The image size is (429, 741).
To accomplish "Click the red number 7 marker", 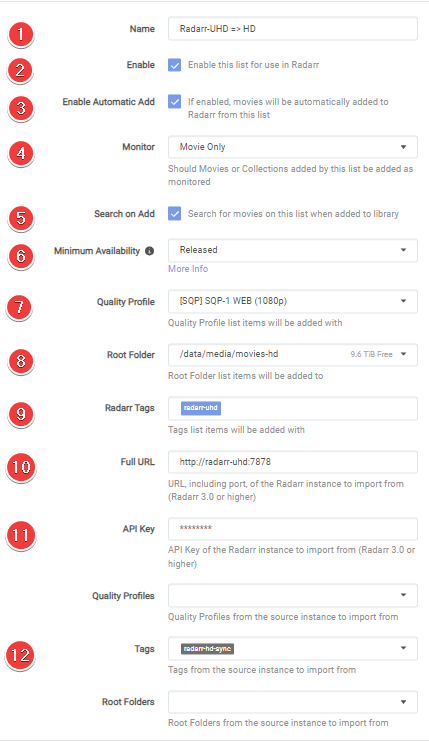I will (19, 307).
